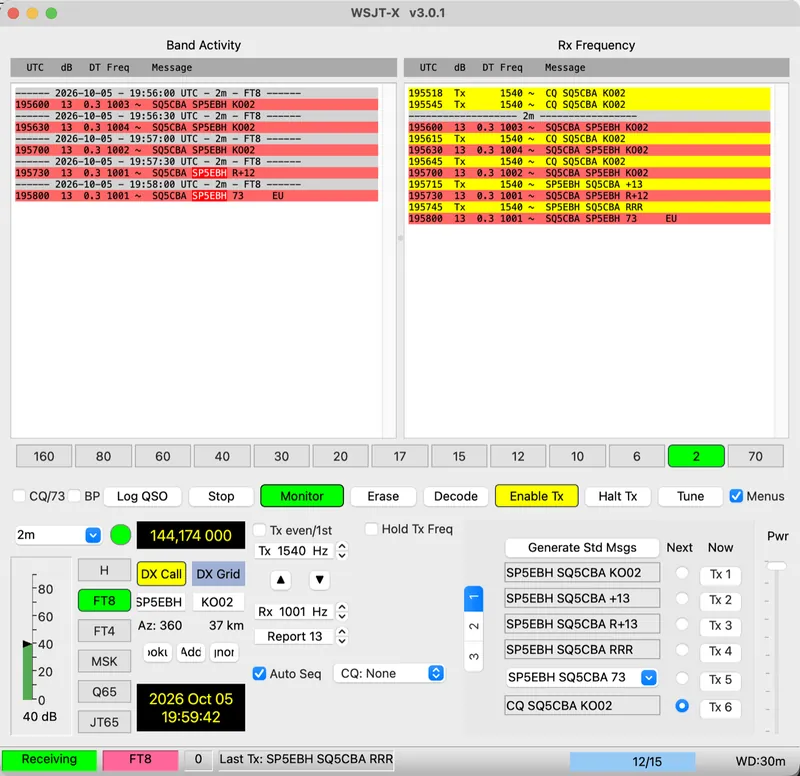Expand the Tx 5 message dropdown arrow
The image size is (800, 776).
(x=648, y=678)
